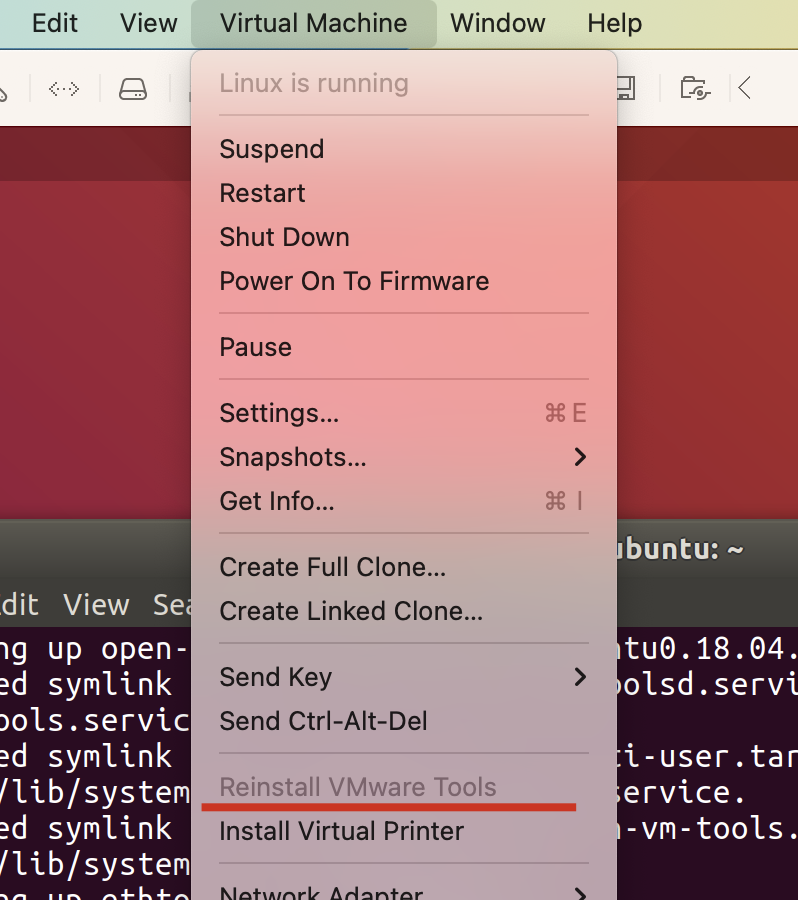Open the Network Adapter submenu
Viewport: 798px width, 900px height.
(404, 890)
